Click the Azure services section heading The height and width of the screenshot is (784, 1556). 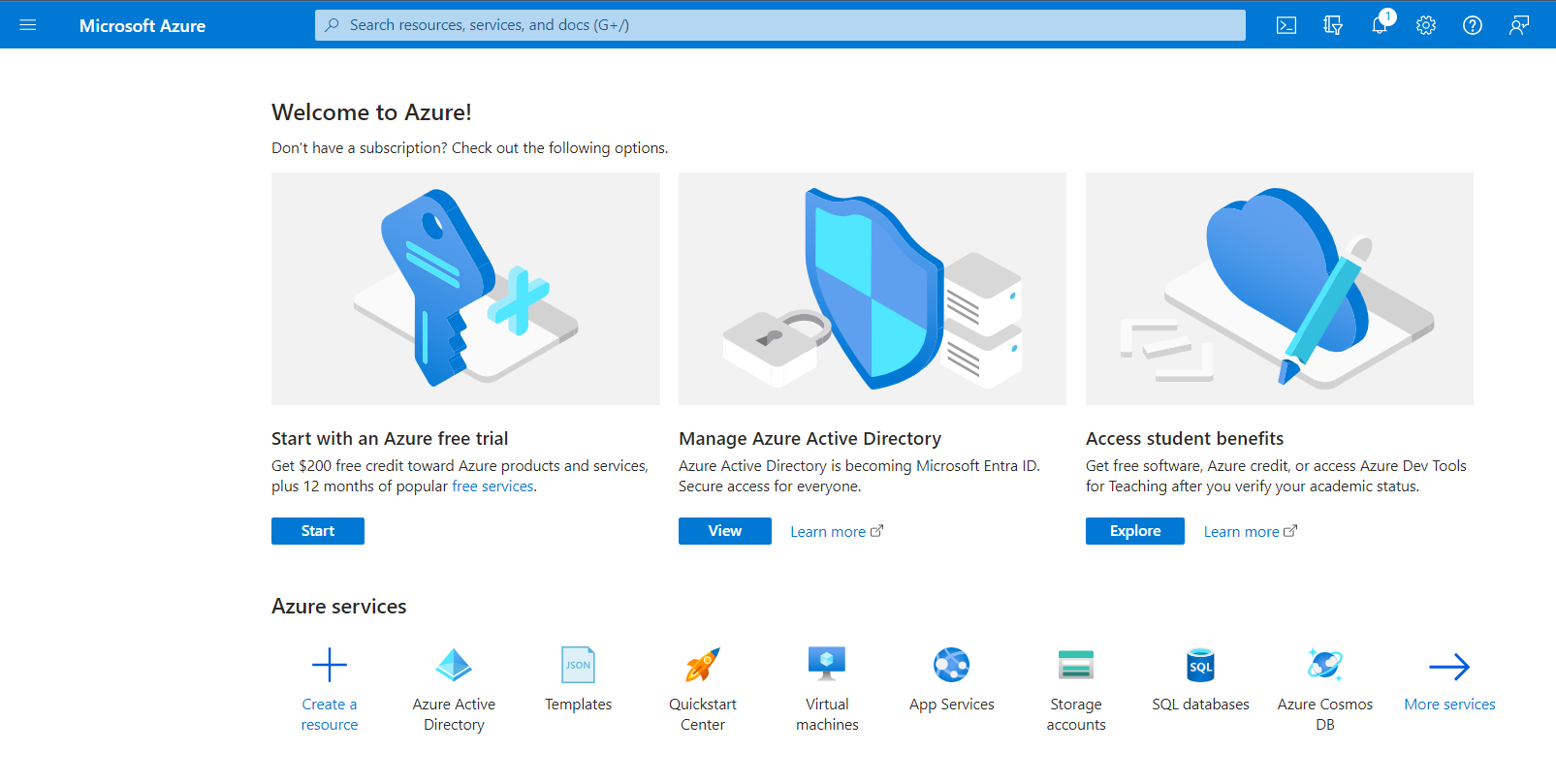(339, 607)
